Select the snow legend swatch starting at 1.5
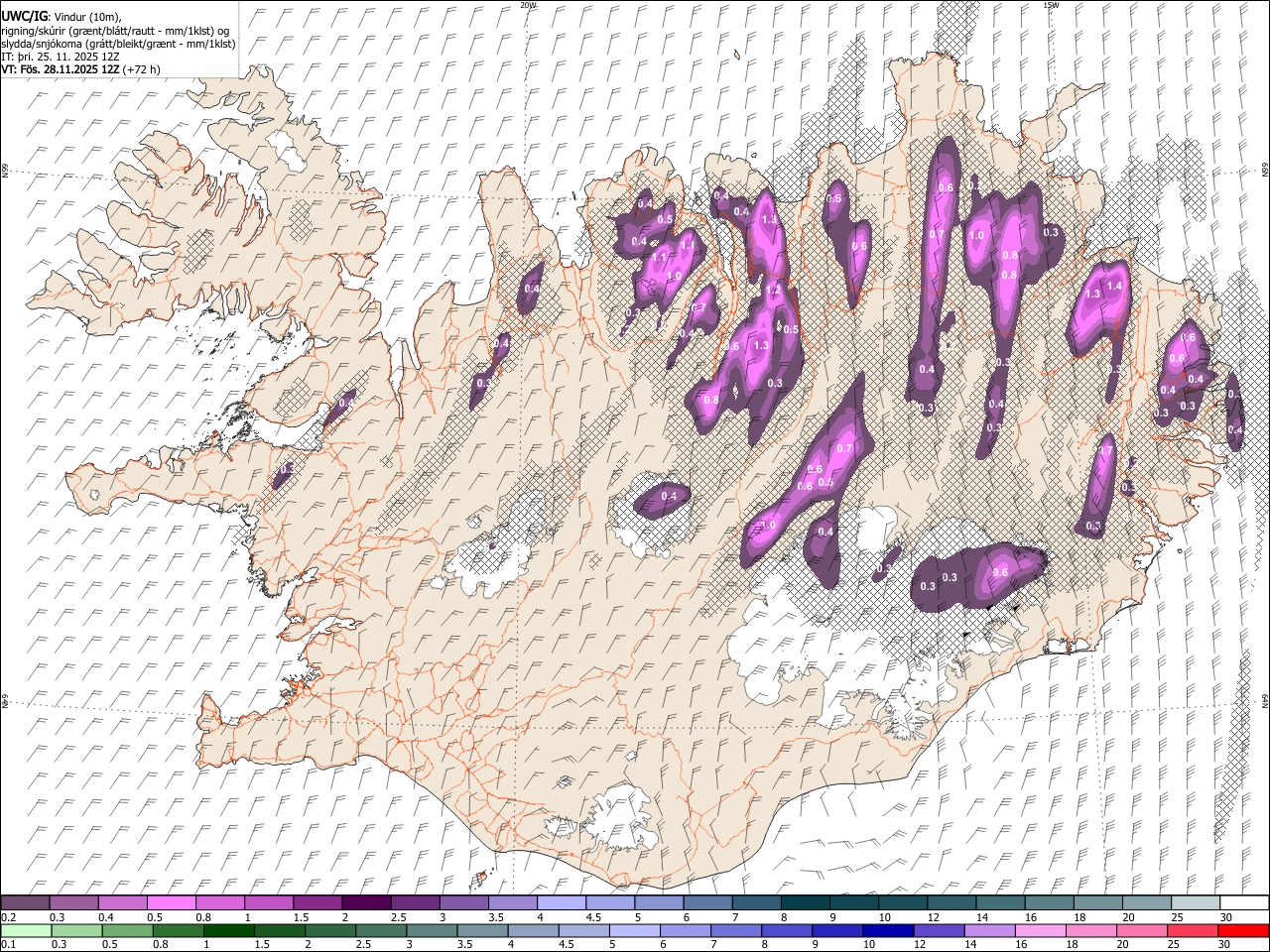The height and width of the screenshot is (952, 1270). [317, 902]
